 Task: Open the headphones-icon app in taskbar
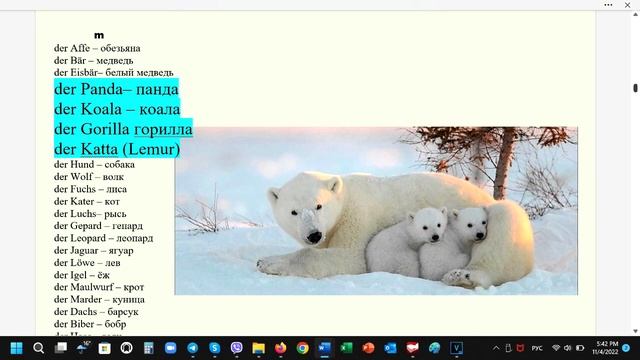point(127,348)
